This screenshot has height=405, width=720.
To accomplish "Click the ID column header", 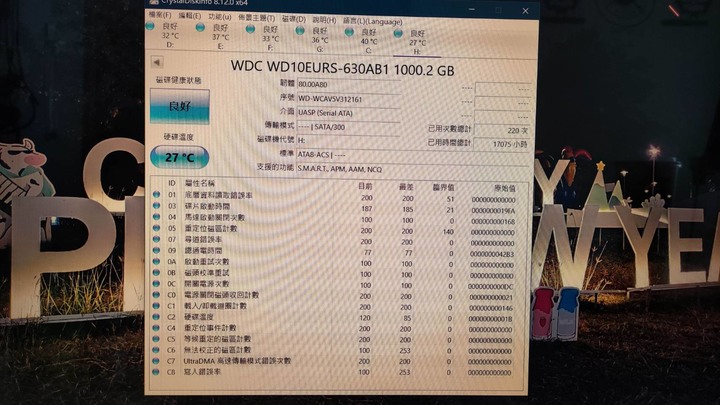I will point(172,183).
